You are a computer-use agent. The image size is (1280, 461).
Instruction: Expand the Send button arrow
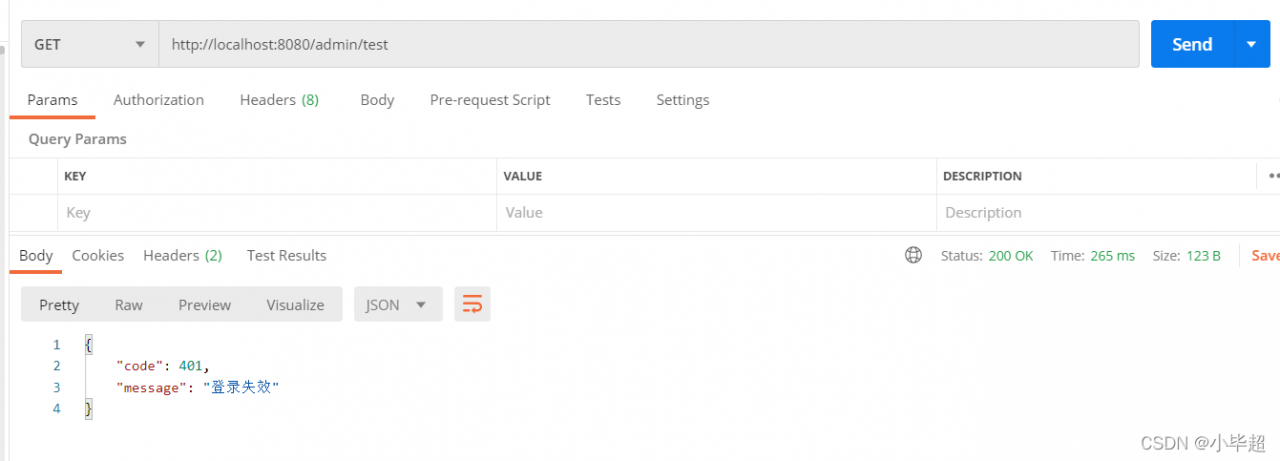point(1251,44)
